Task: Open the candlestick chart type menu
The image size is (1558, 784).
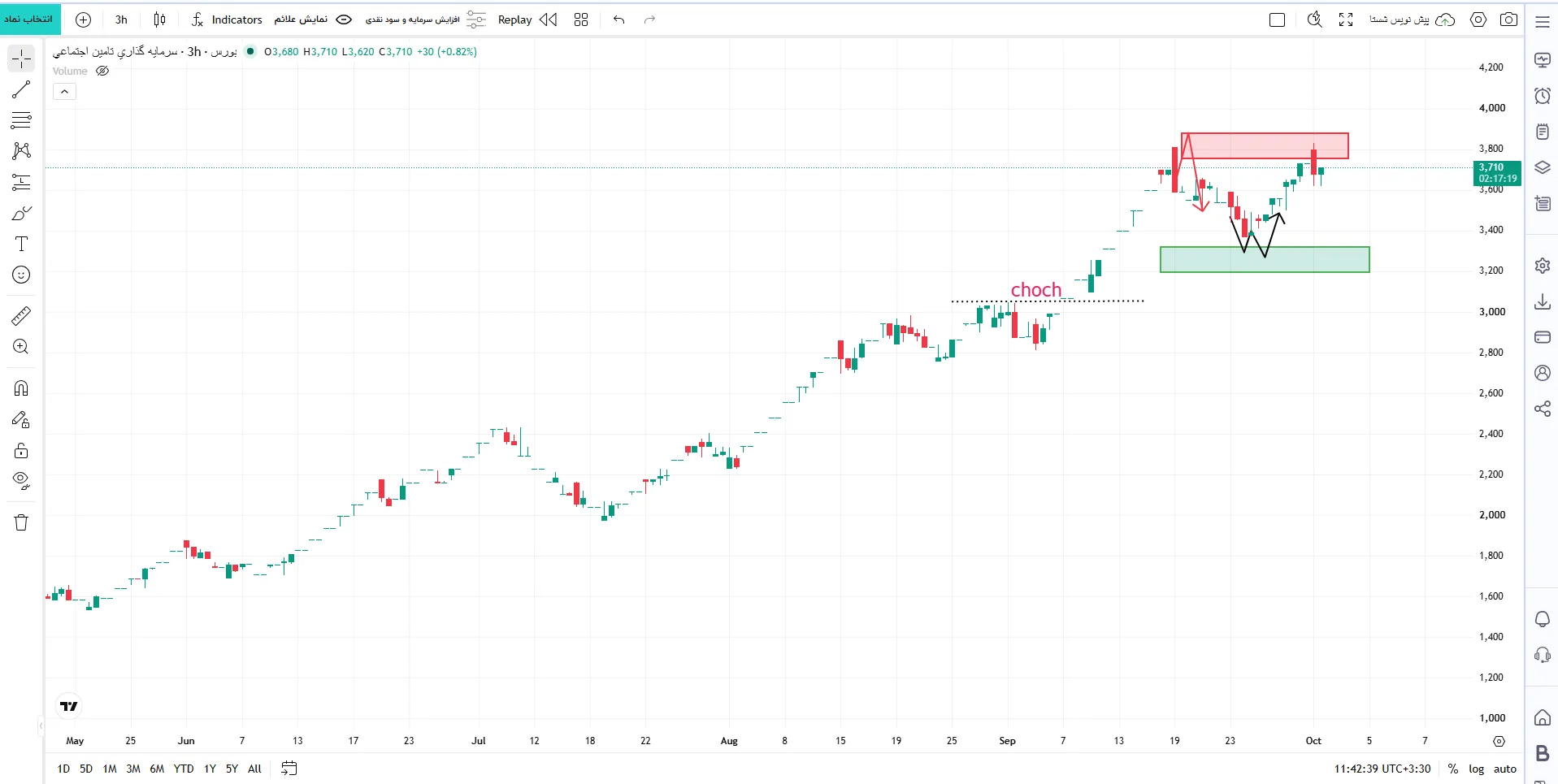Action: (x=160, y=19)
